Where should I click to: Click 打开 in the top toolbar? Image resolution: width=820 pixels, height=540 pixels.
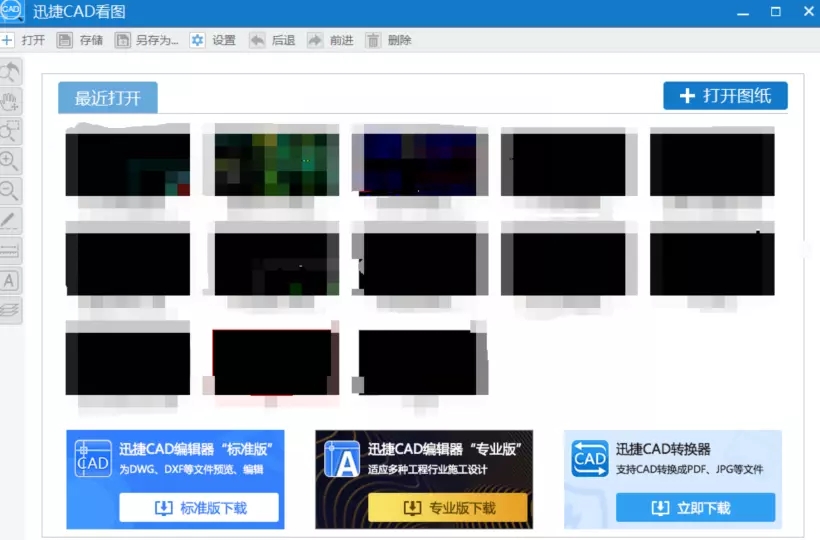point(24,40)
